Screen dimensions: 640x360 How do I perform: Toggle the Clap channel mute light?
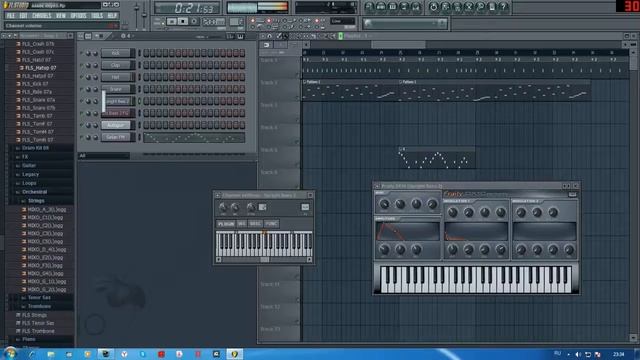coord(81,65)
